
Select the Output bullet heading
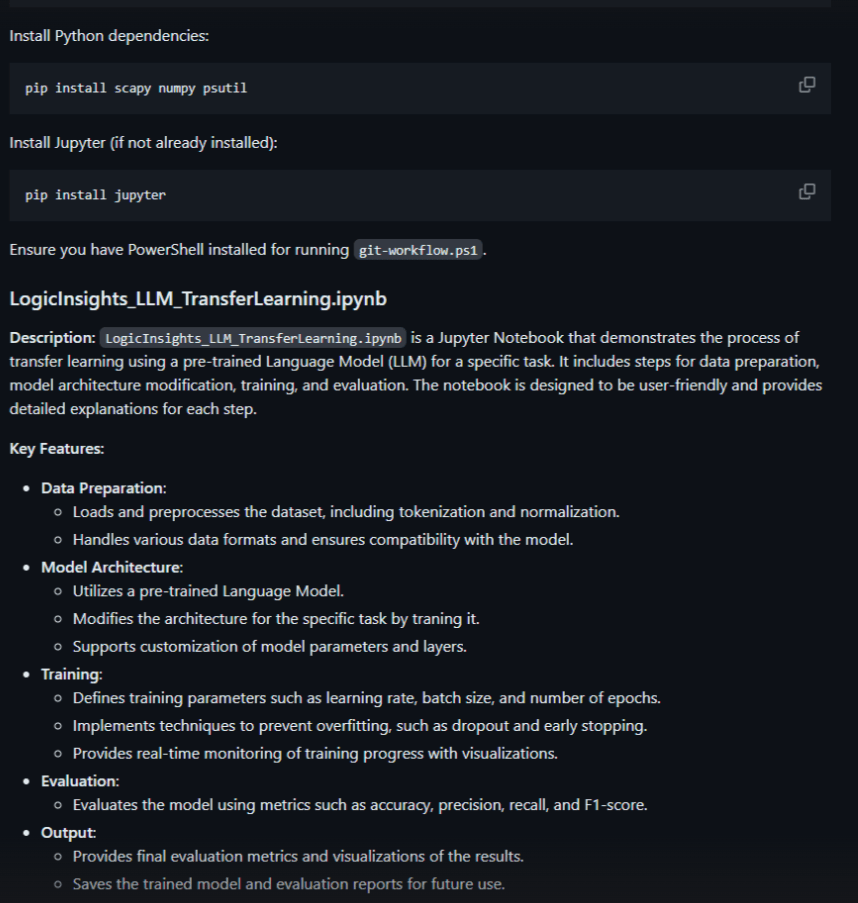click(x=69, y=833)
